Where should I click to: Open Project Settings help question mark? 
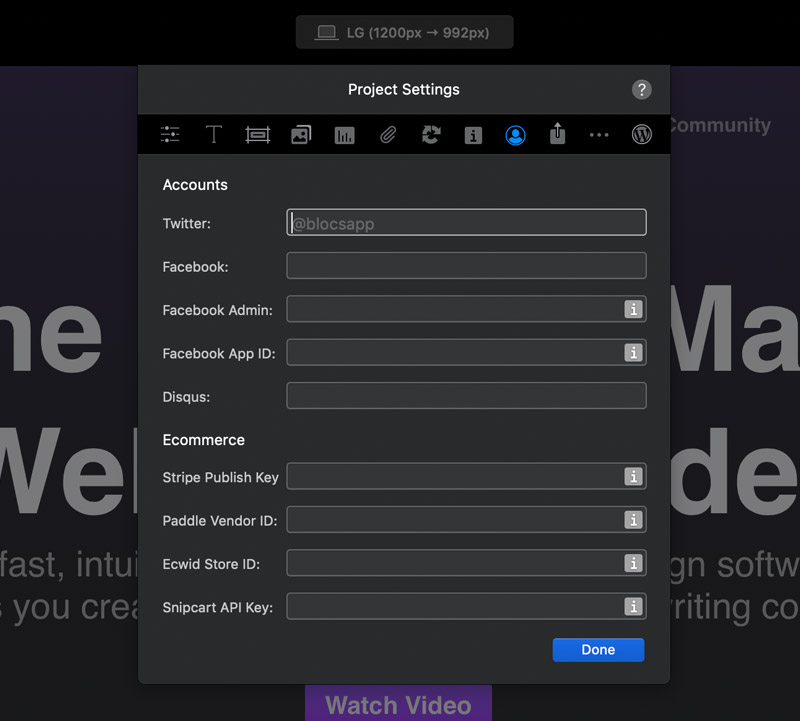[x=641, y=90]
